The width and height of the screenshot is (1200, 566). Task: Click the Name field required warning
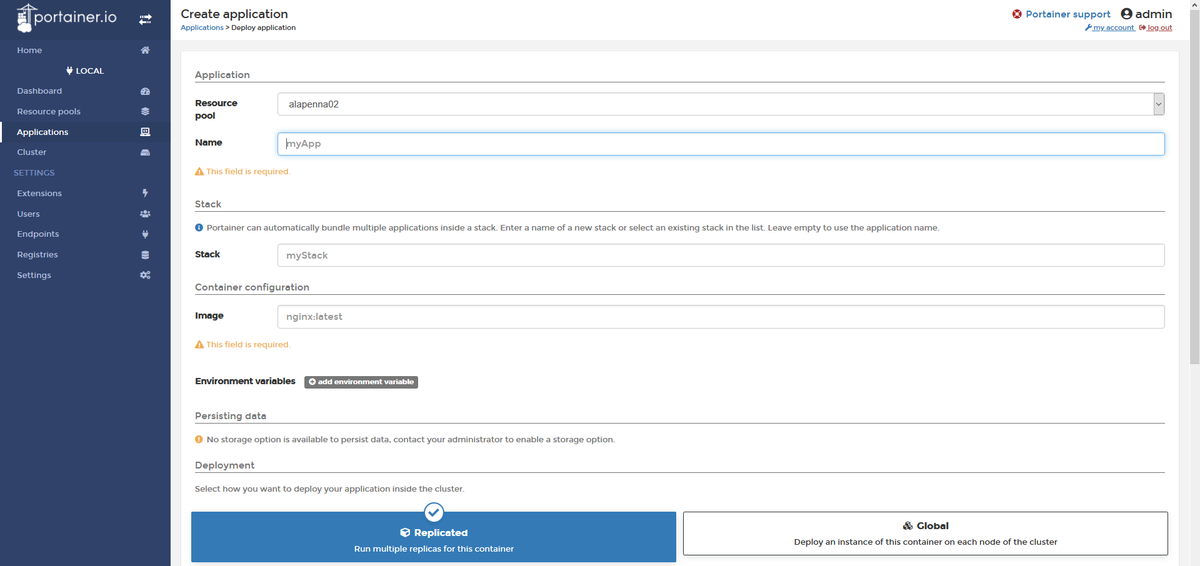243,172
